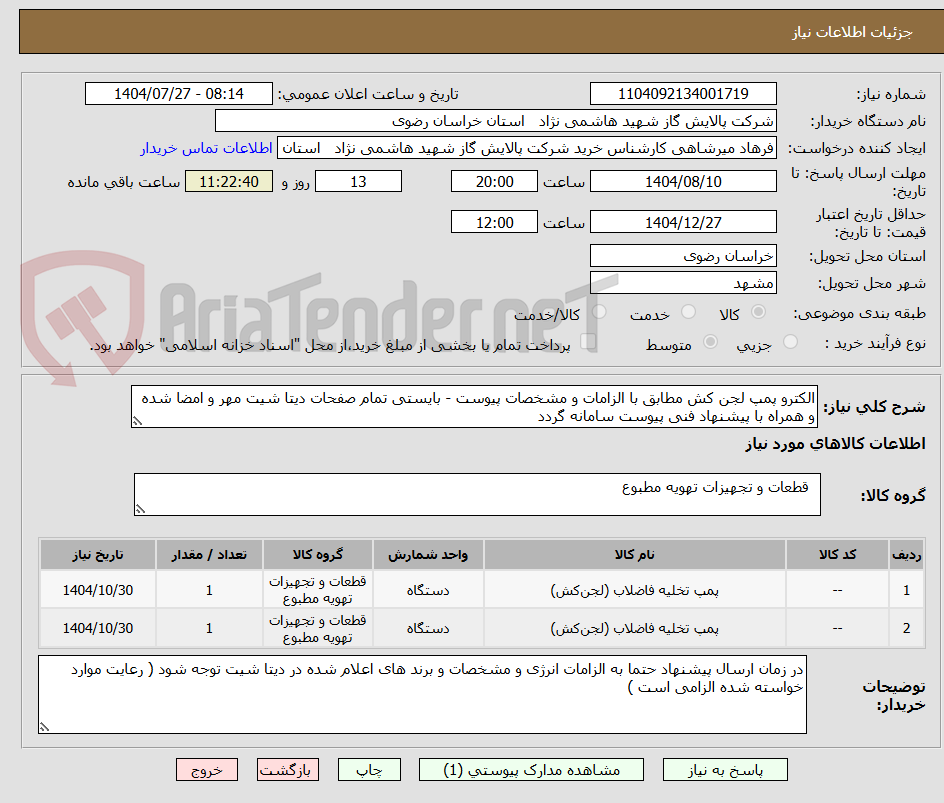Click the announcement date field showing 1404/07/27
Screen dimensions: 944x803
[x=176, y=93]
